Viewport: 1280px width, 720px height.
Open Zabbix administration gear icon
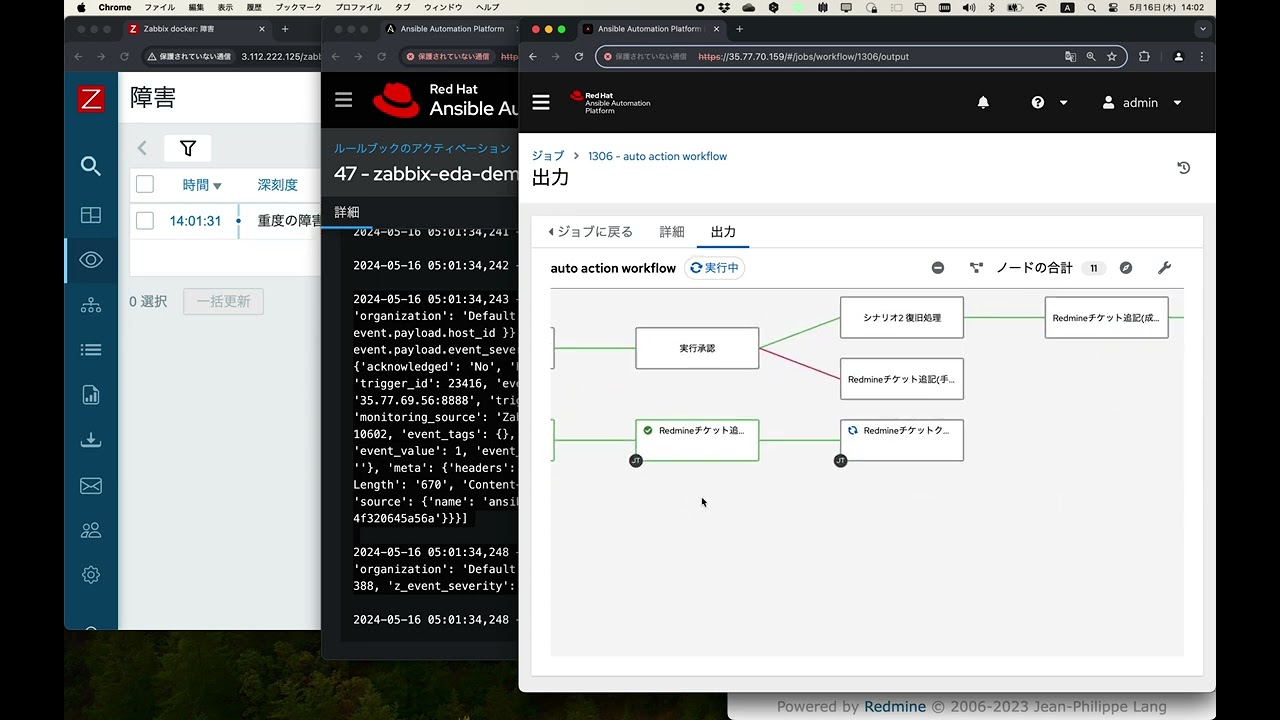[x=91, y=575]
